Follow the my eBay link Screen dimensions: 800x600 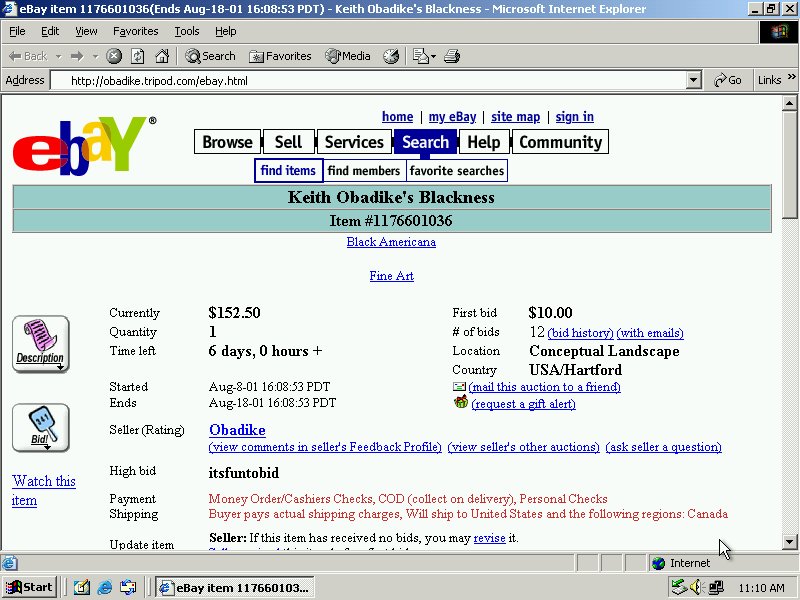453,117
